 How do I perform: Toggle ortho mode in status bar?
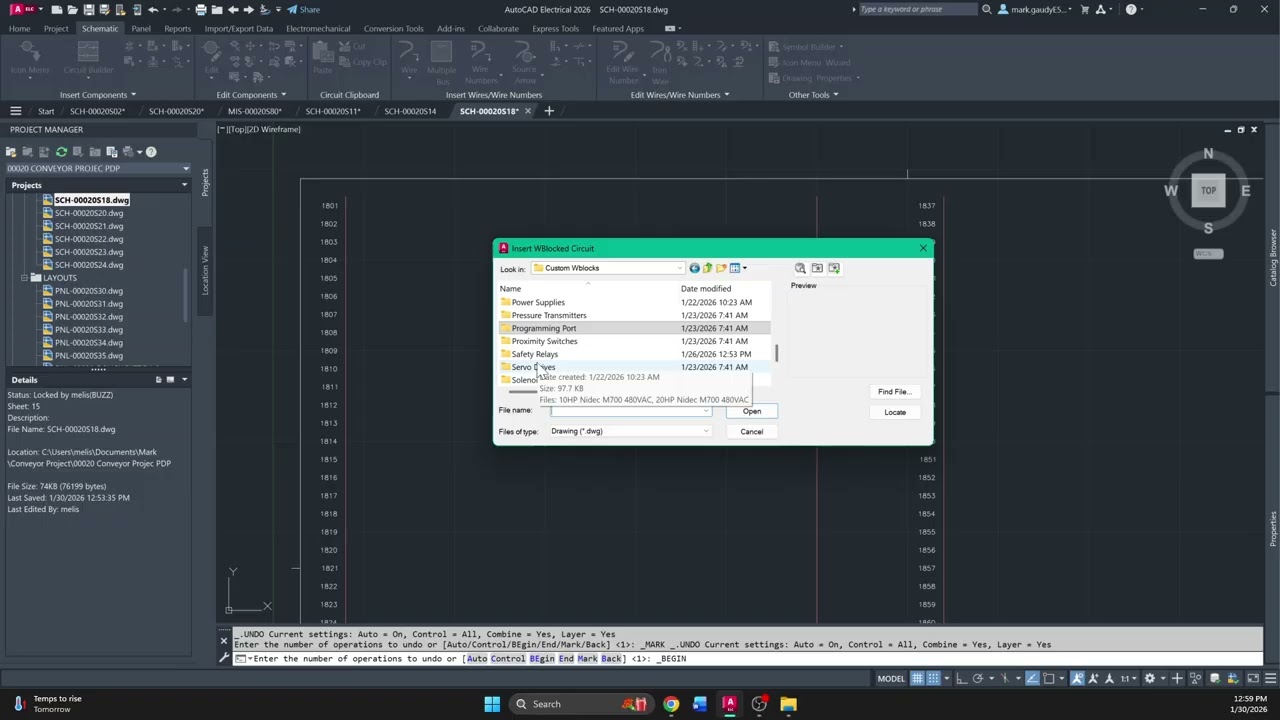(x=961, y=679)
